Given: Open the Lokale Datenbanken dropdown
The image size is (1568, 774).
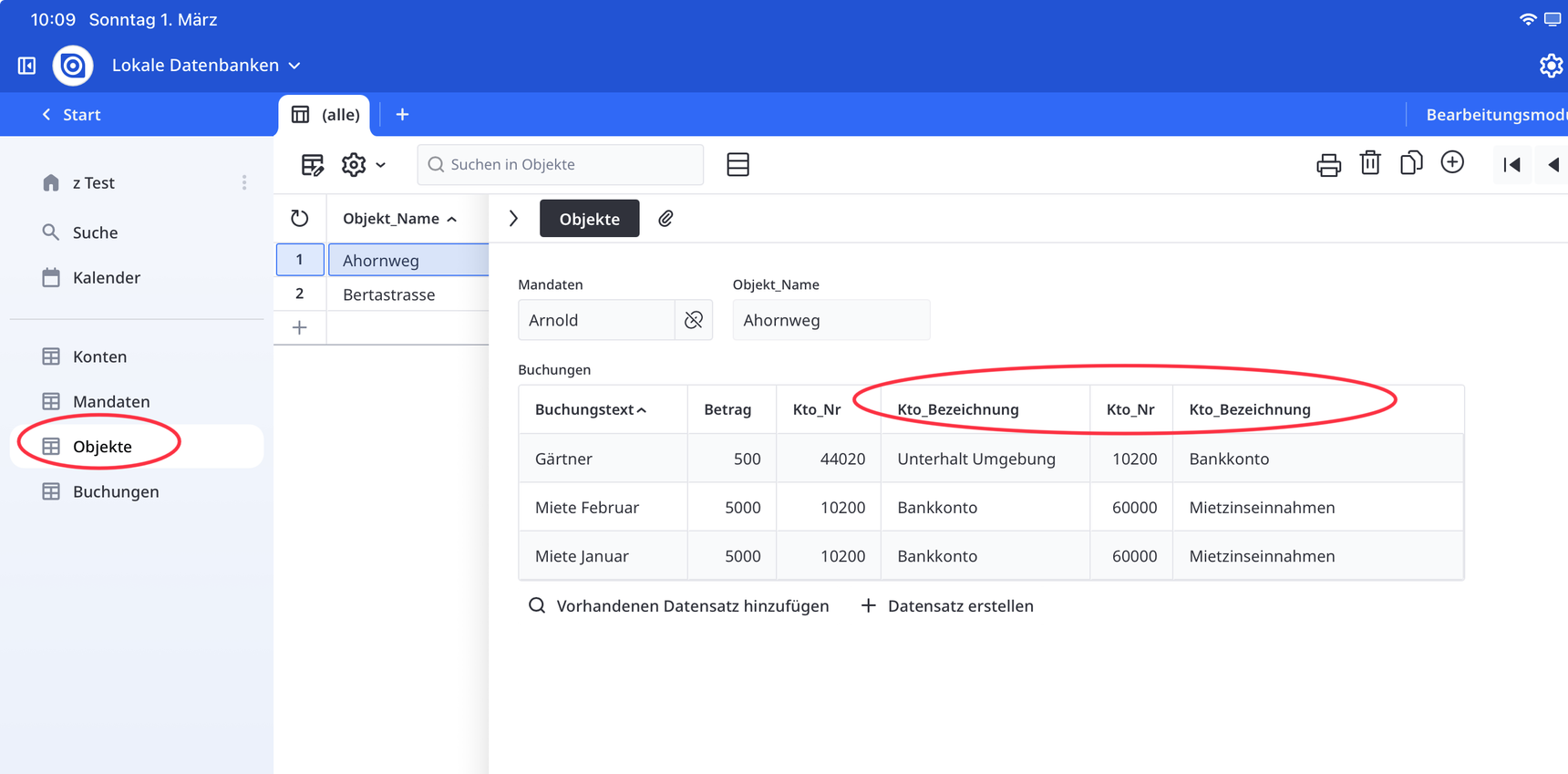Looking at the screenshot, I should click(206, 66).
